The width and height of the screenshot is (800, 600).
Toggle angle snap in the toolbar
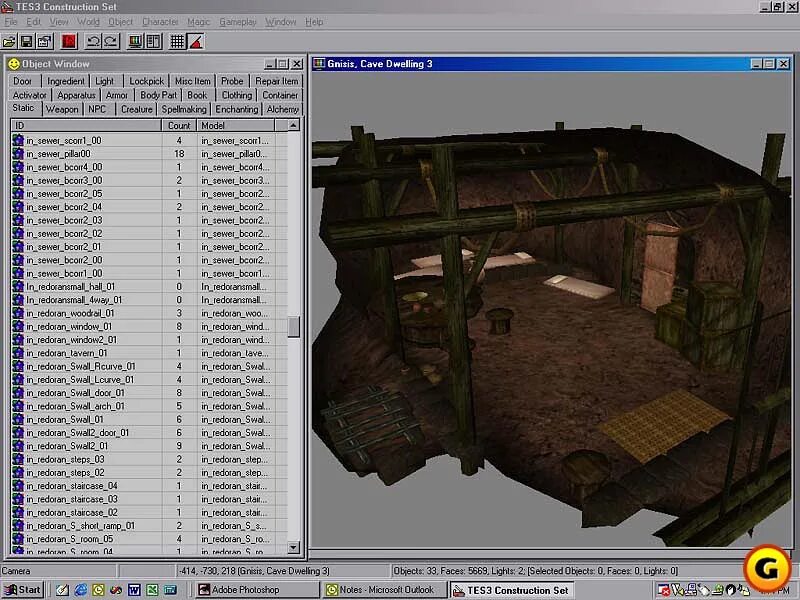pos(195,41)
